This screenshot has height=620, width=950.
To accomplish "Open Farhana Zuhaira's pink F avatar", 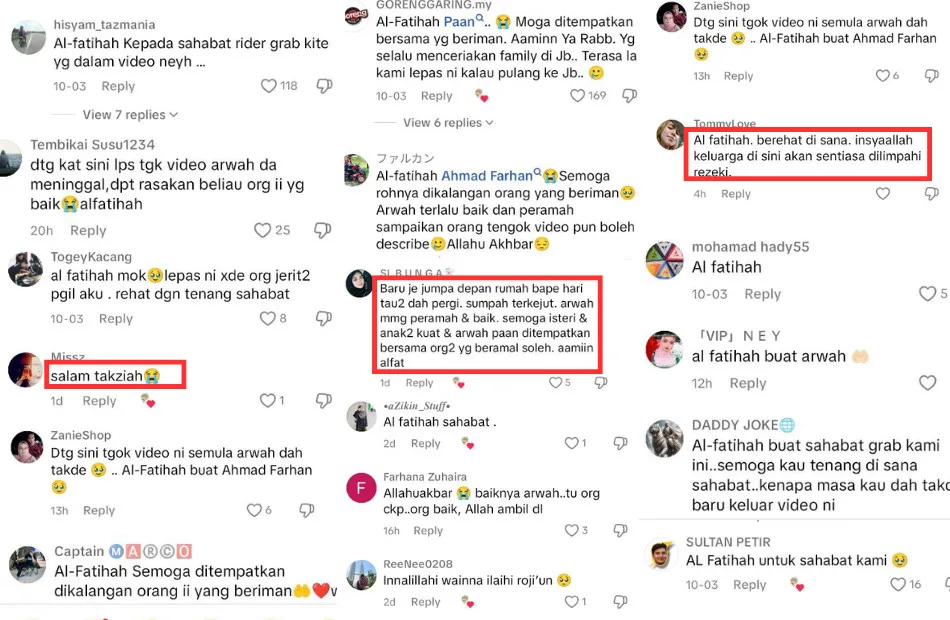I will [361, 488].
